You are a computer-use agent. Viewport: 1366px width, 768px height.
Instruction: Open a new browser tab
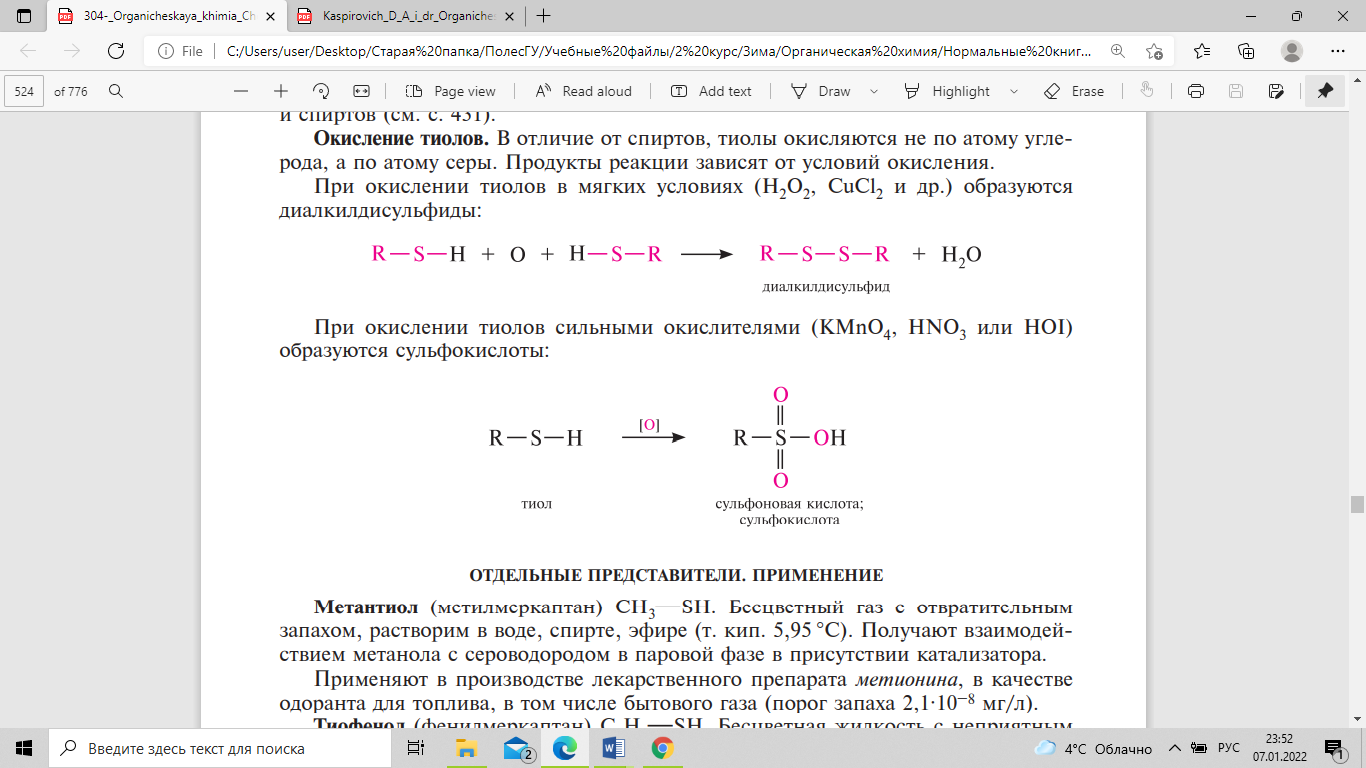pos(543,16)
